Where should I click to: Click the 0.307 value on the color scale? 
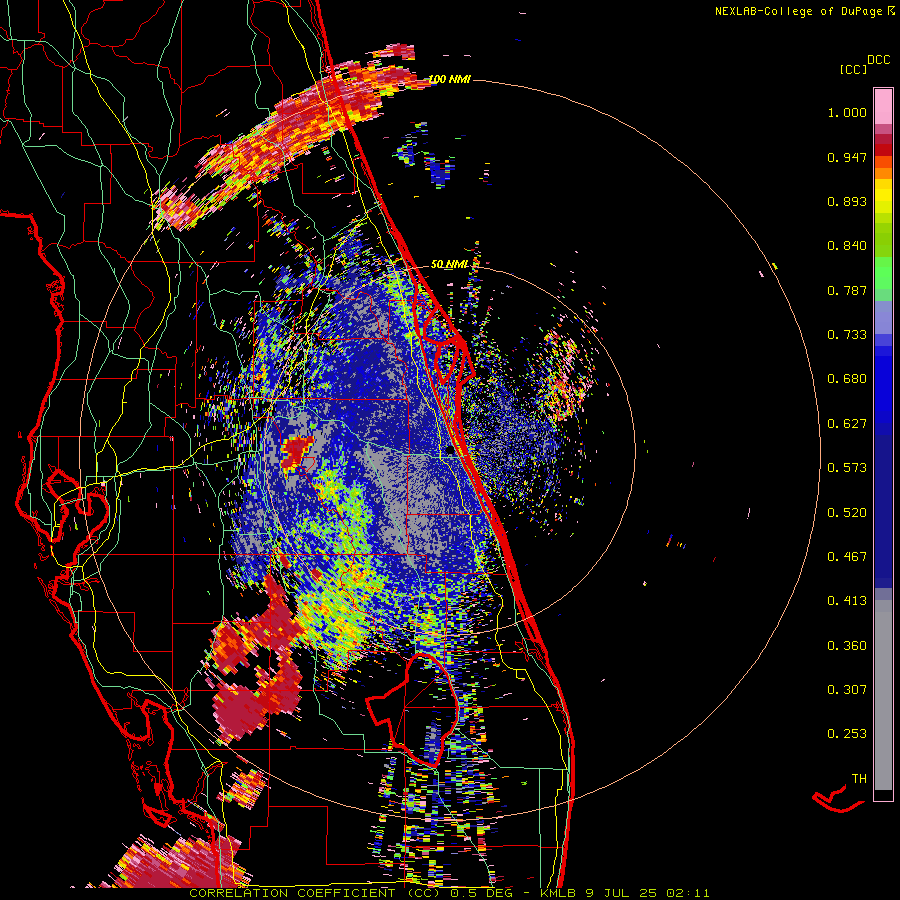847,689
